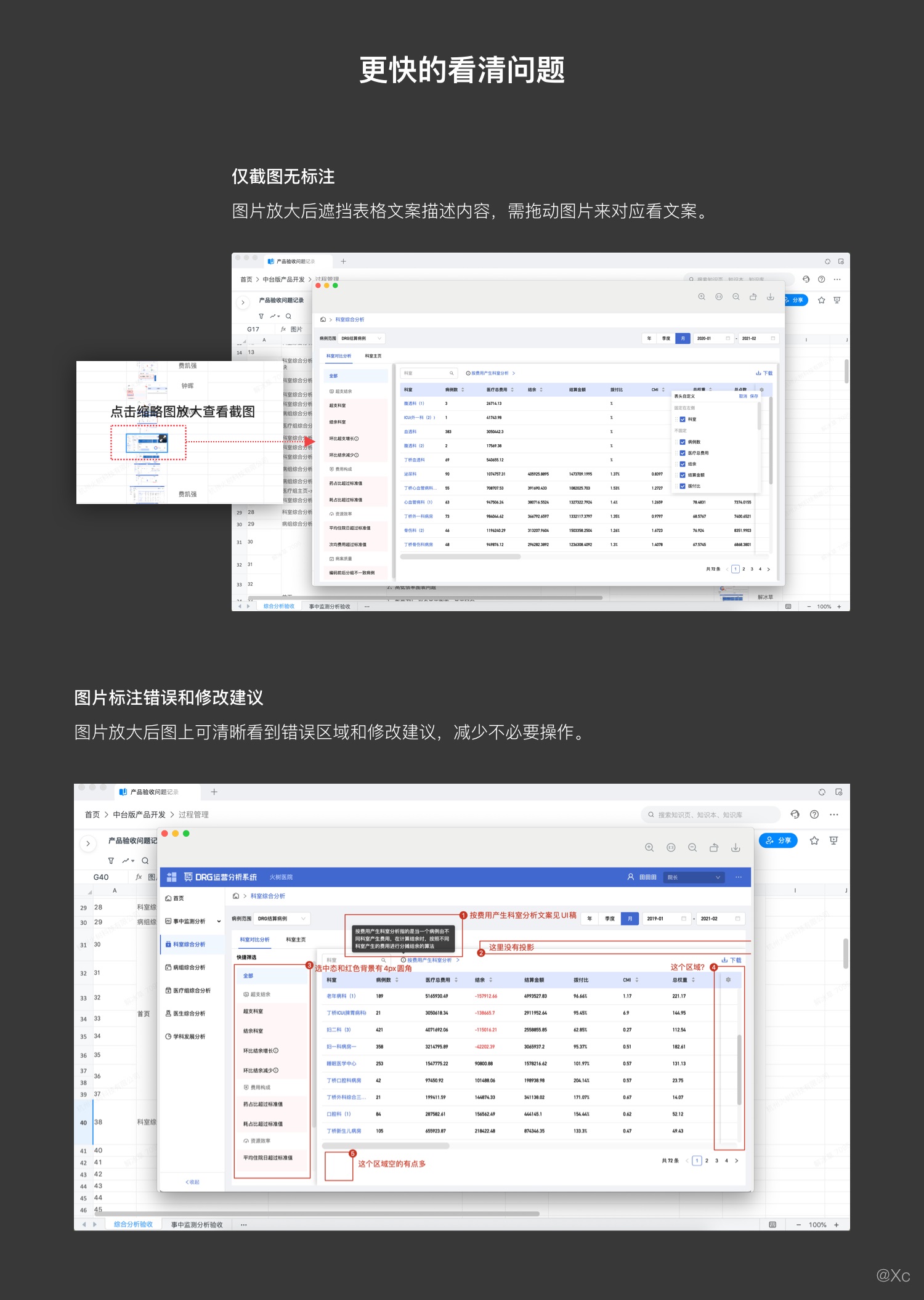Click the annotated table's horizontal scrollbar
The width and height of the screenshot is (924, 1300).
[386, 1145]
